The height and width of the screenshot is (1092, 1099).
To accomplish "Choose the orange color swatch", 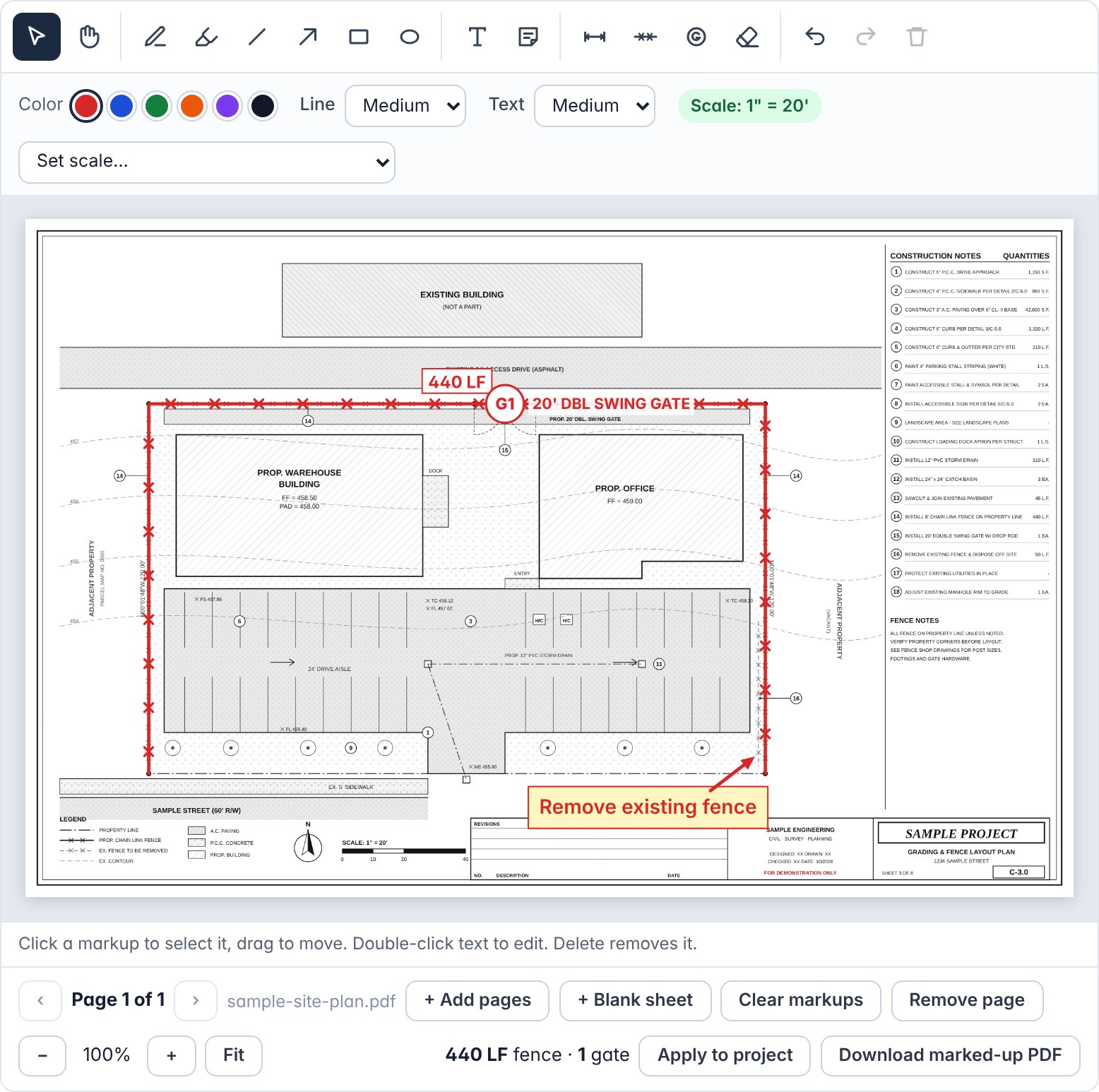I will pyautogui.click(x=192, y=106).
